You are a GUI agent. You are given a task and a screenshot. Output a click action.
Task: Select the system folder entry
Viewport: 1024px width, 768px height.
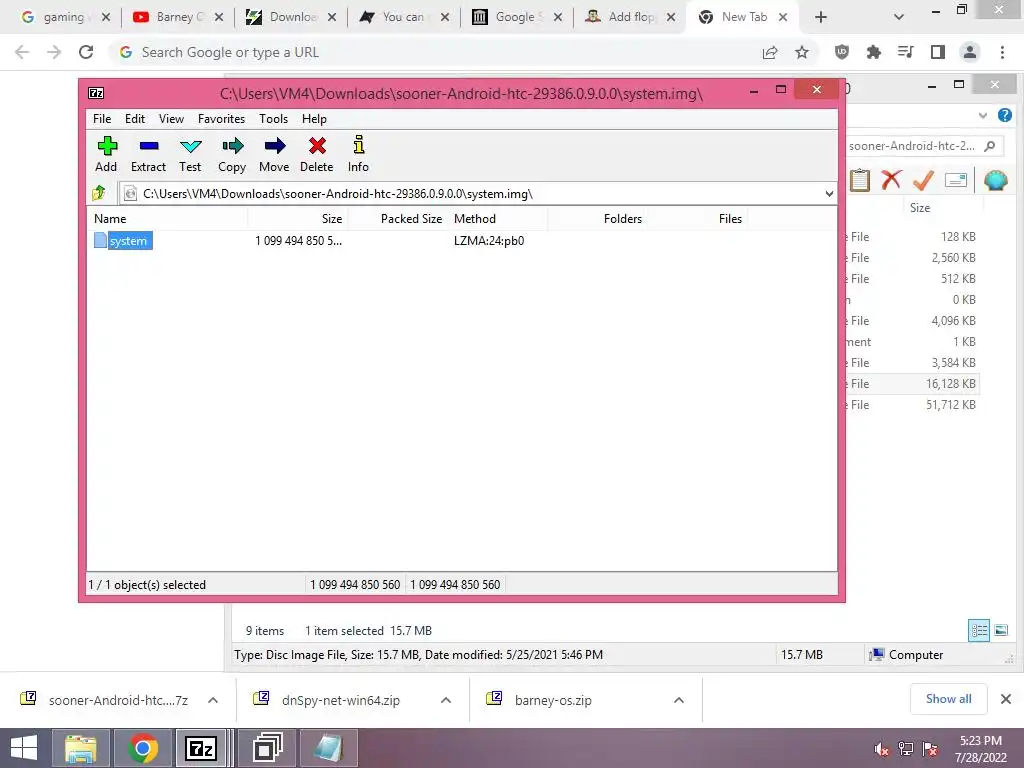123,241
